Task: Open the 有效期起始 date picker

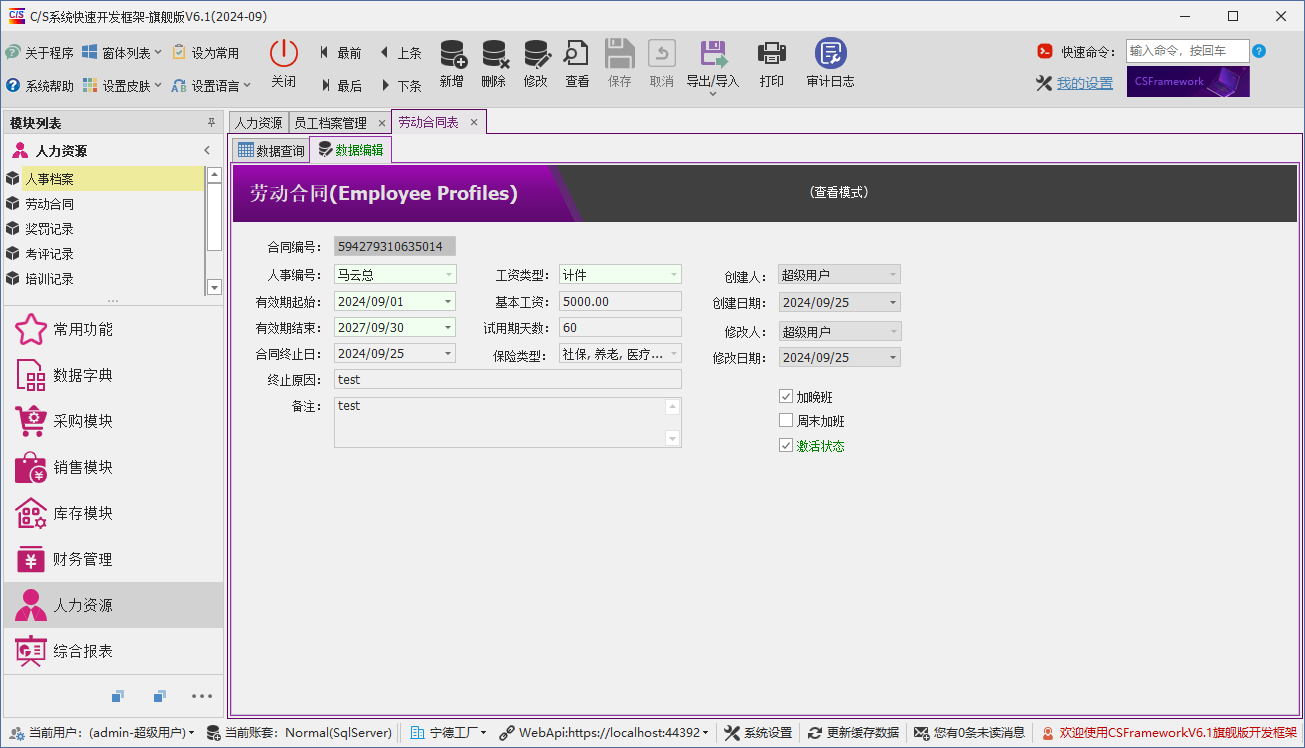Action: [x=447, y=301]
